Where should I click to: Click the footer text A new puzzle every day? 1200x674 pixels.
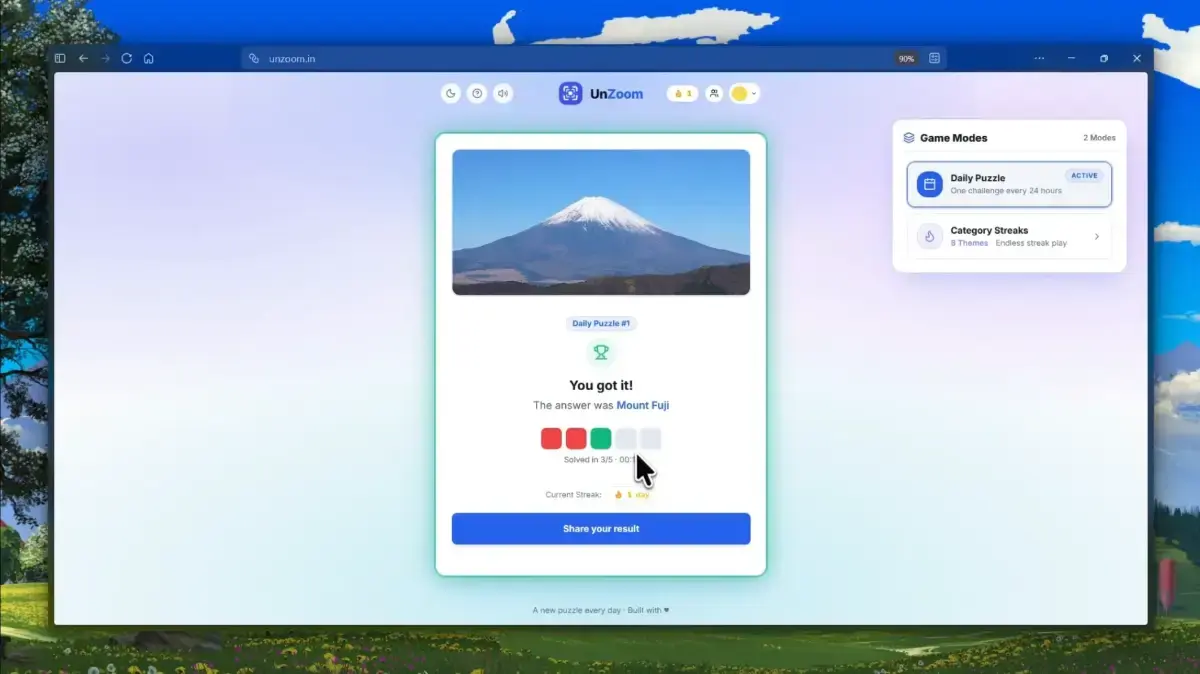(x=577, y=610)
